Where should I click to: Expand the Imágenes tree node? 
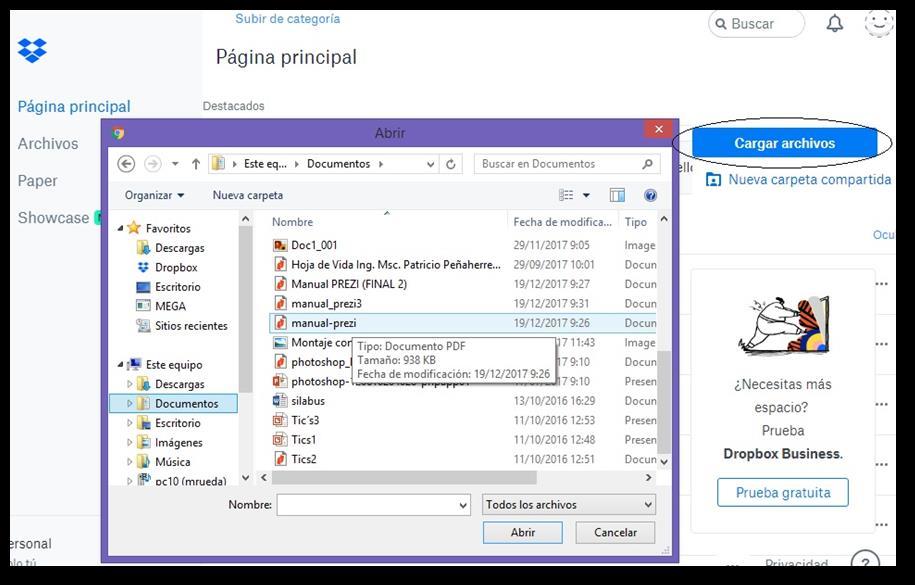130,443
